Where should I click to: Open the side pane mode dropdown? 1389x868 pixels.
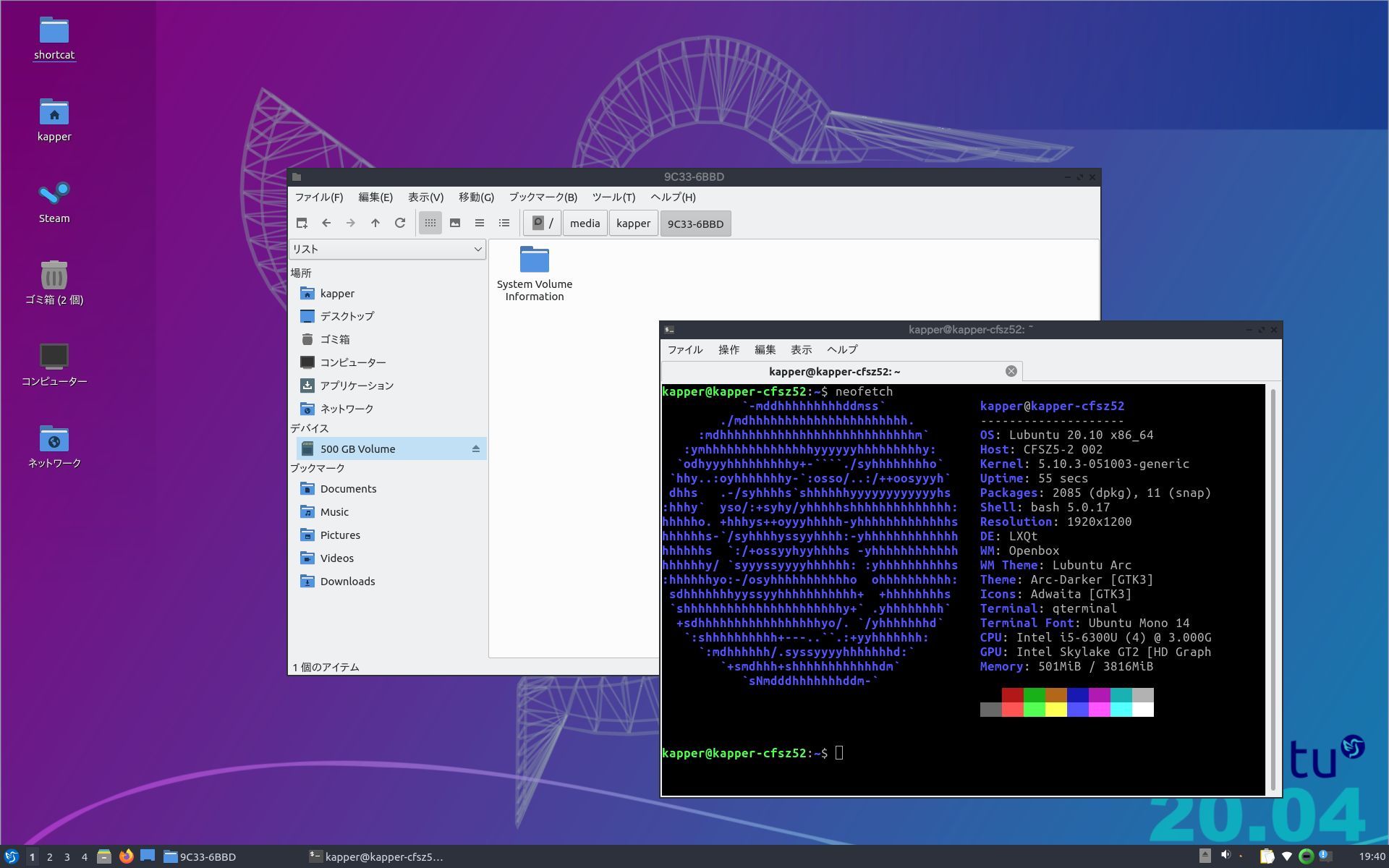(x=387, y=249)
